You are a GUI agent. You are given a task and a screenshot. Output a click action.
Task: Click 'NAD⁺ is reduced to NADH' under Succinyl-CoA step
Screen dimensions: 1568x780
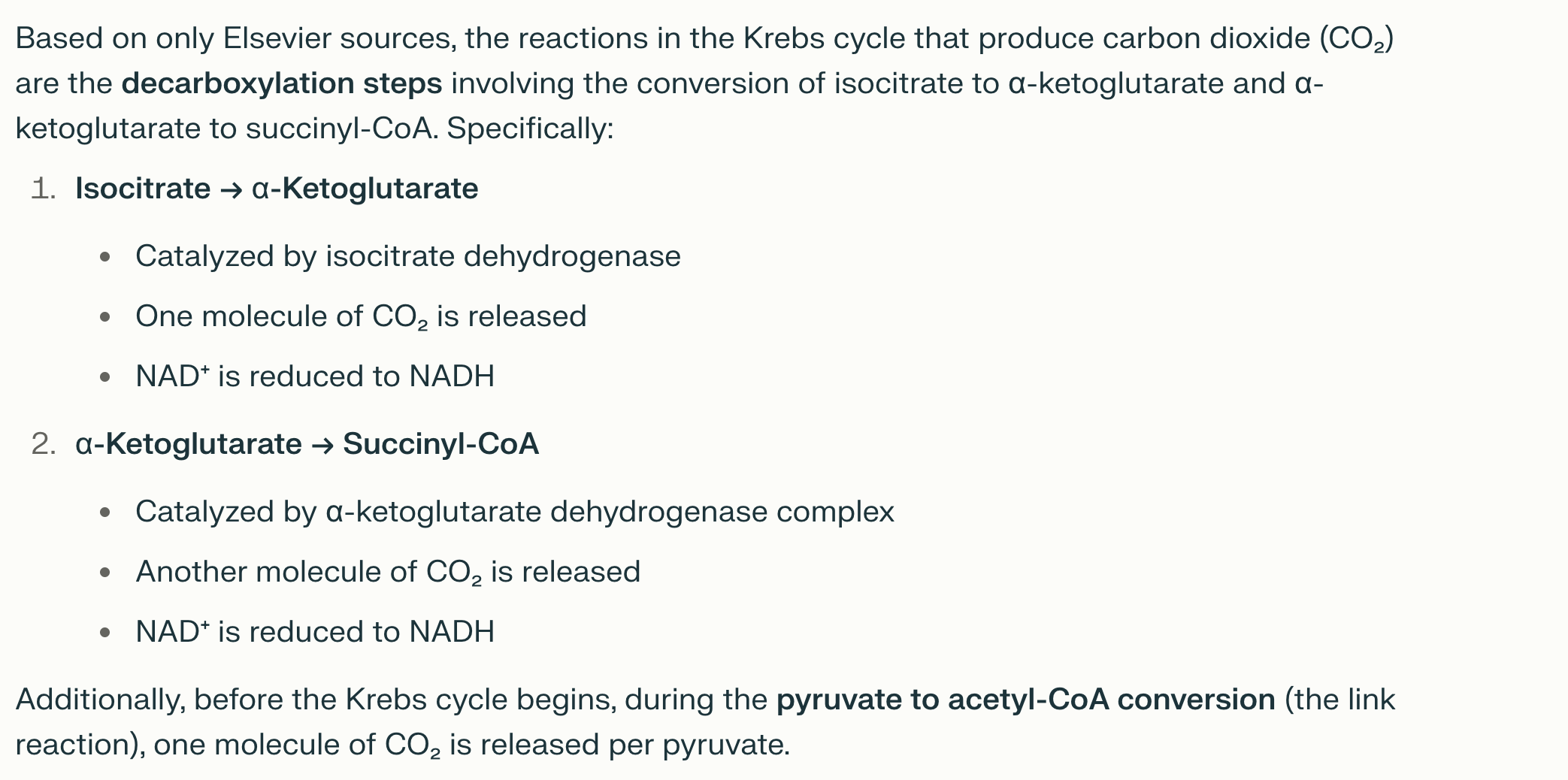click(x=314, y=632)
